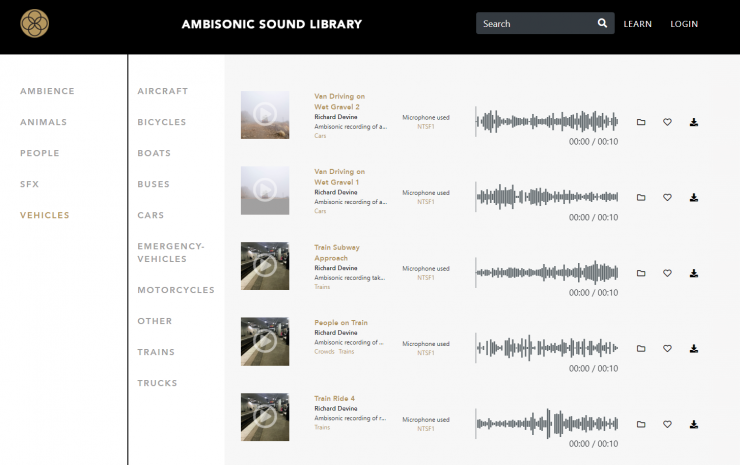Select the Emergency-Vehicles subcategory
The width and height of the screenshot is (740, 465).
click(170, 252)
